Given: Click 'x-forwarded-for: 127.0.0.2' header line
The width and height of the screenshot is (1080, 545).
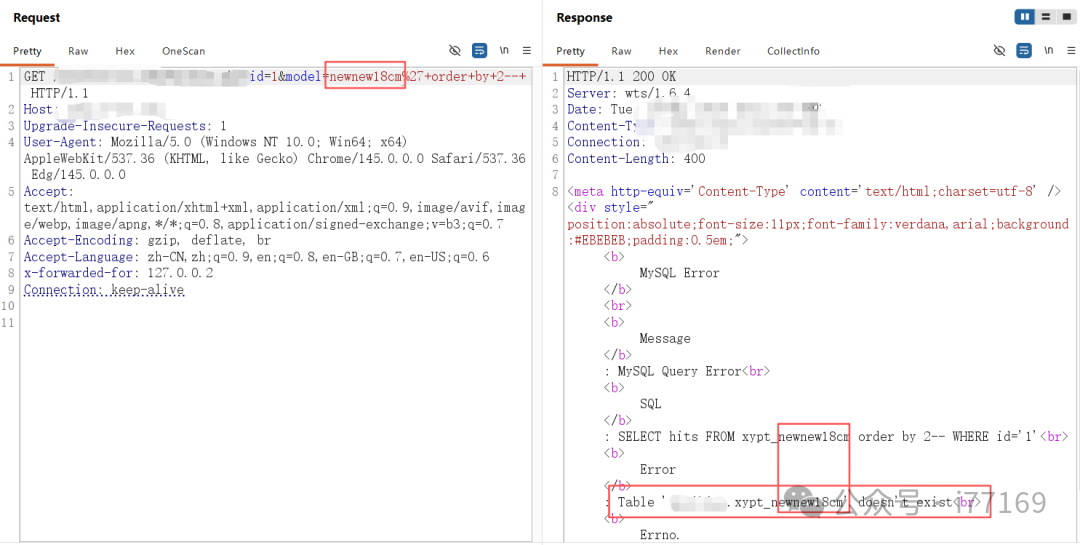Looking at the screenshot, I should (118, 273).
